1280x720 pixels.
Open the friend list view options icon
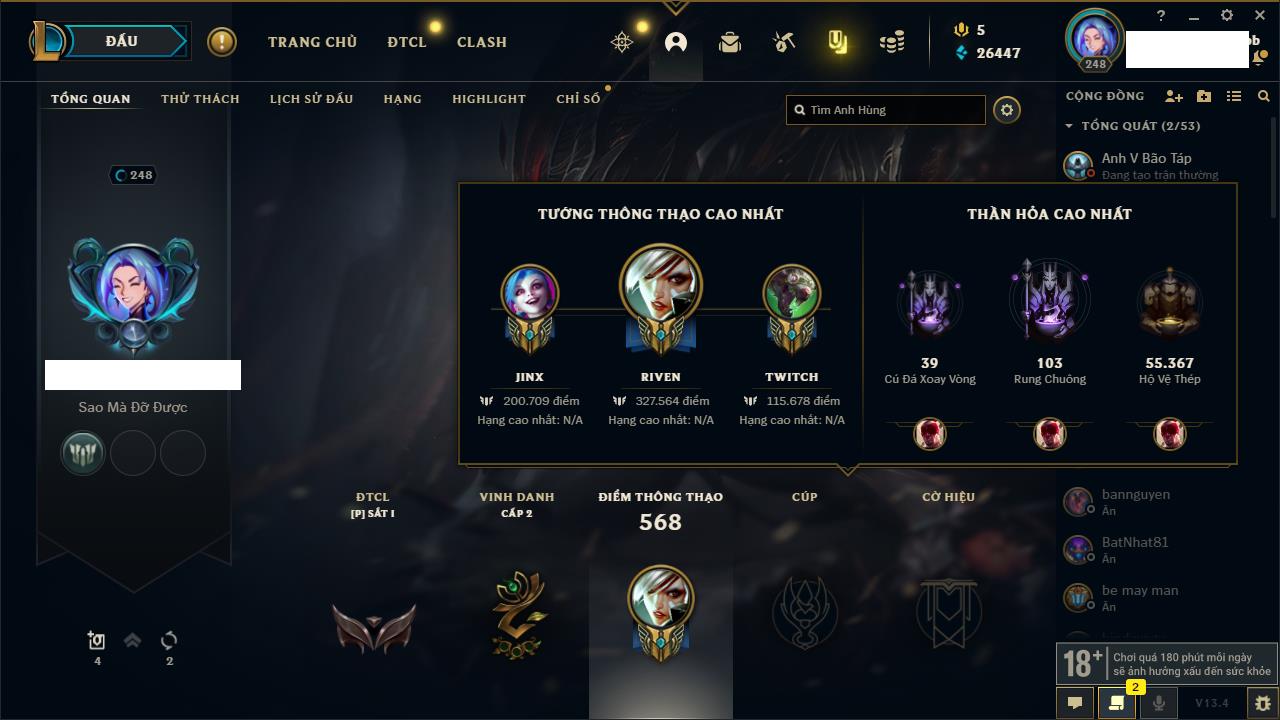1234,96
